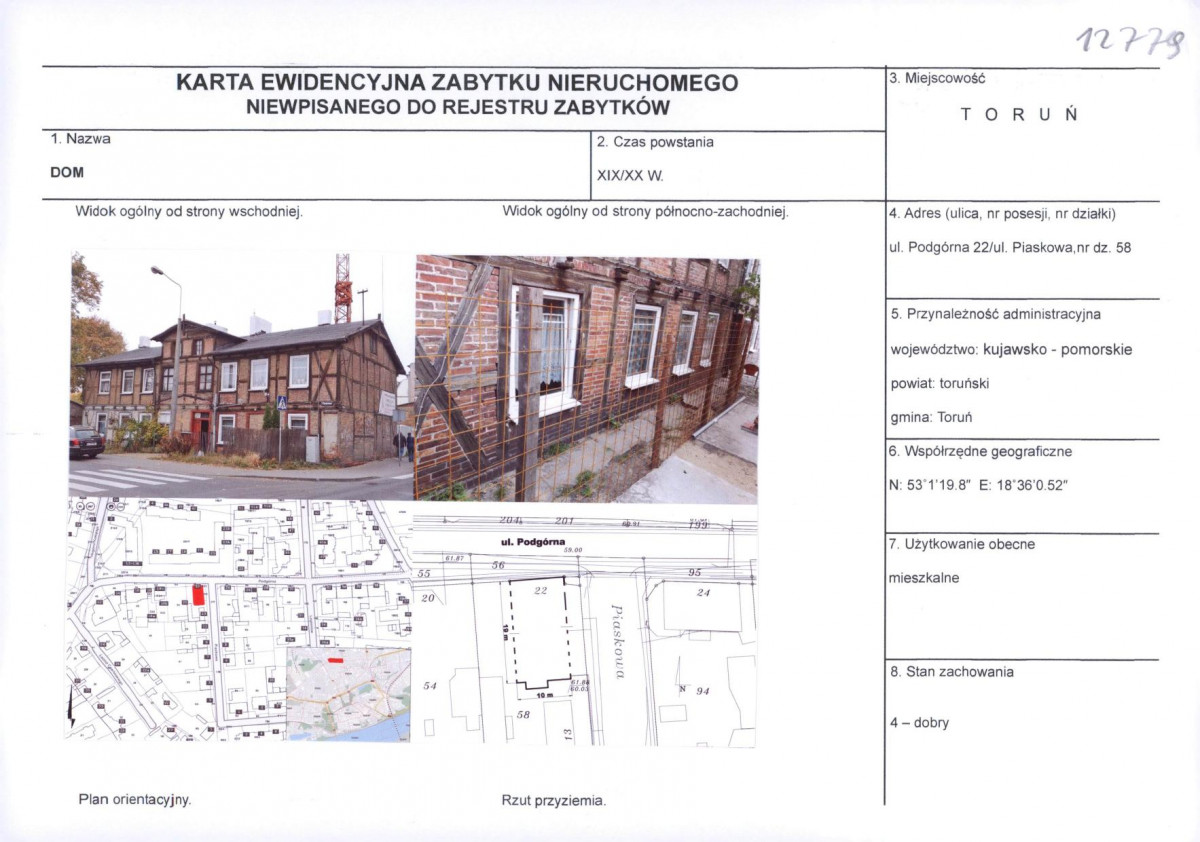Click the 'Piaskowa' street label on plan

point(618,641)
